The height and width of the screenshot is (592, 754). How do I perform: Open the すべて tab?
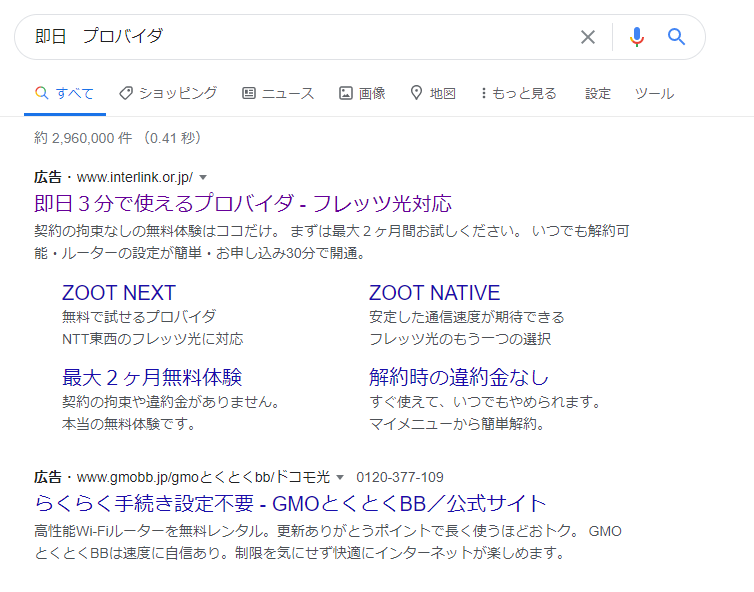[65, 93]
